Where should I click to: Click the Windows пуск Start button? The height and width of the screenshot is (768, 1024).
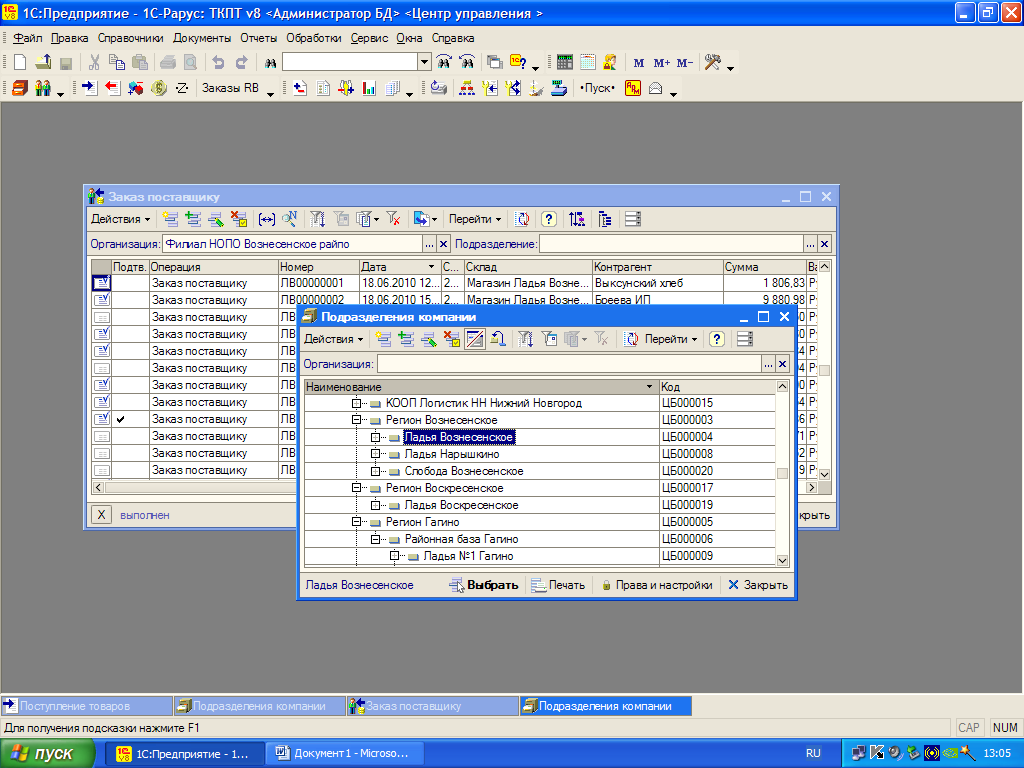(47, 754)
